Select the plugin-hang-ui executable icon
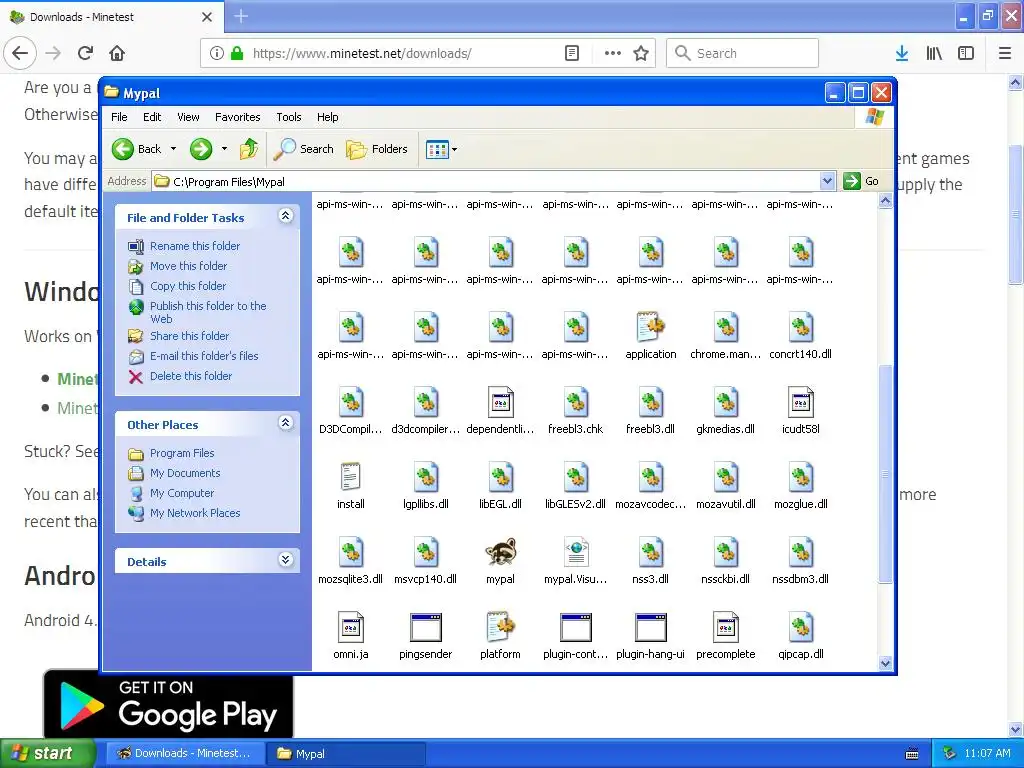Image resolution: width=1024 pixels, height=768 pixels. click(650, 628)
